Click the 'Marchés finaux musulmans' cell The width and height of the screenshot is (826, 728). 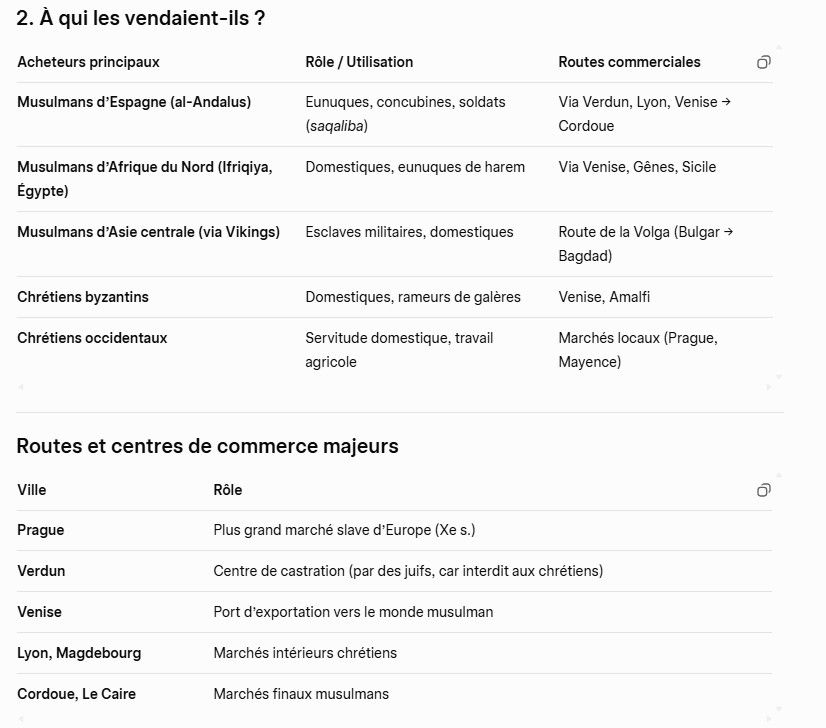click(301, 694)
